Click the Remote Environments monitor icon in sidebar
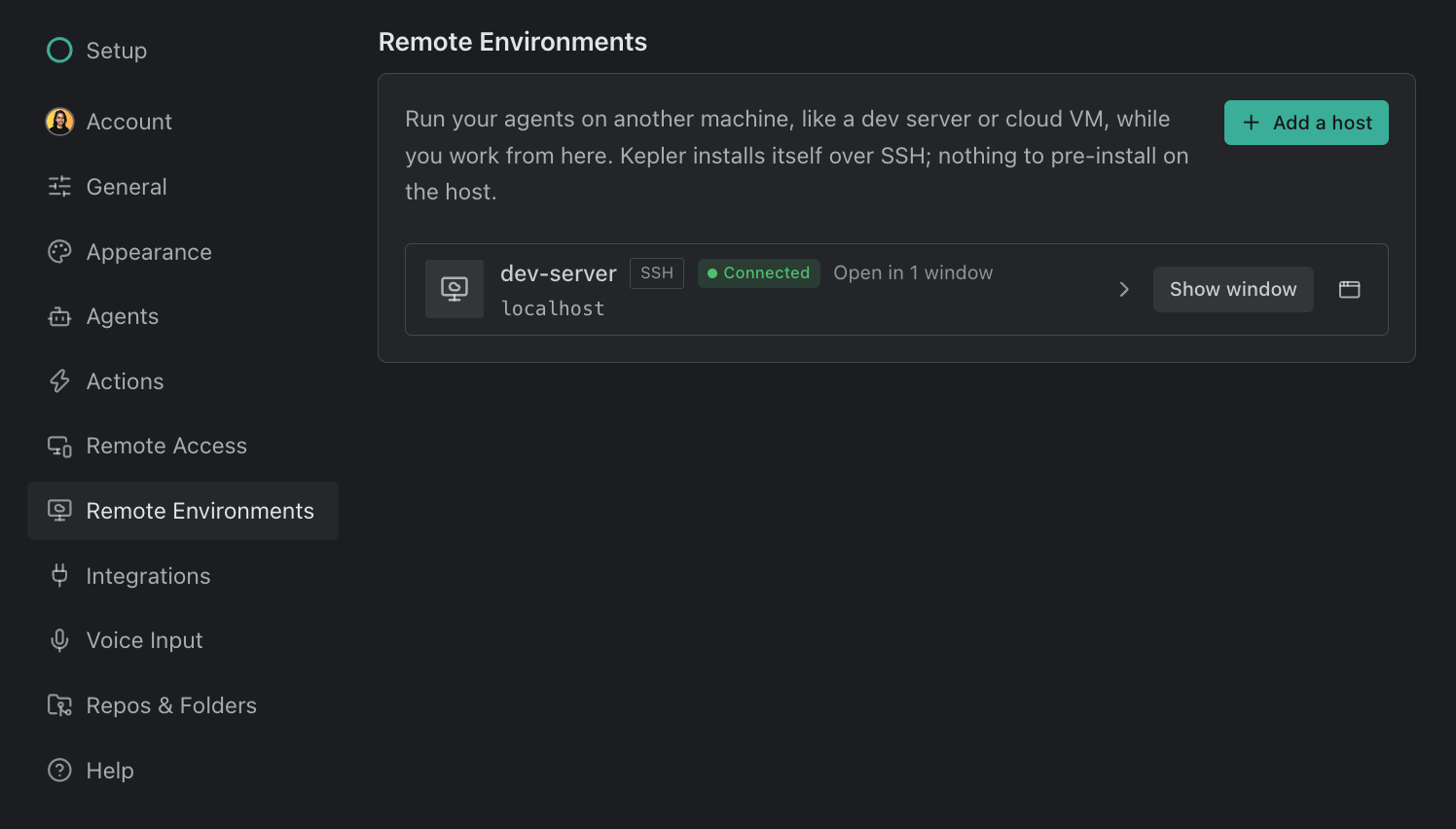 tap(59, 511)
